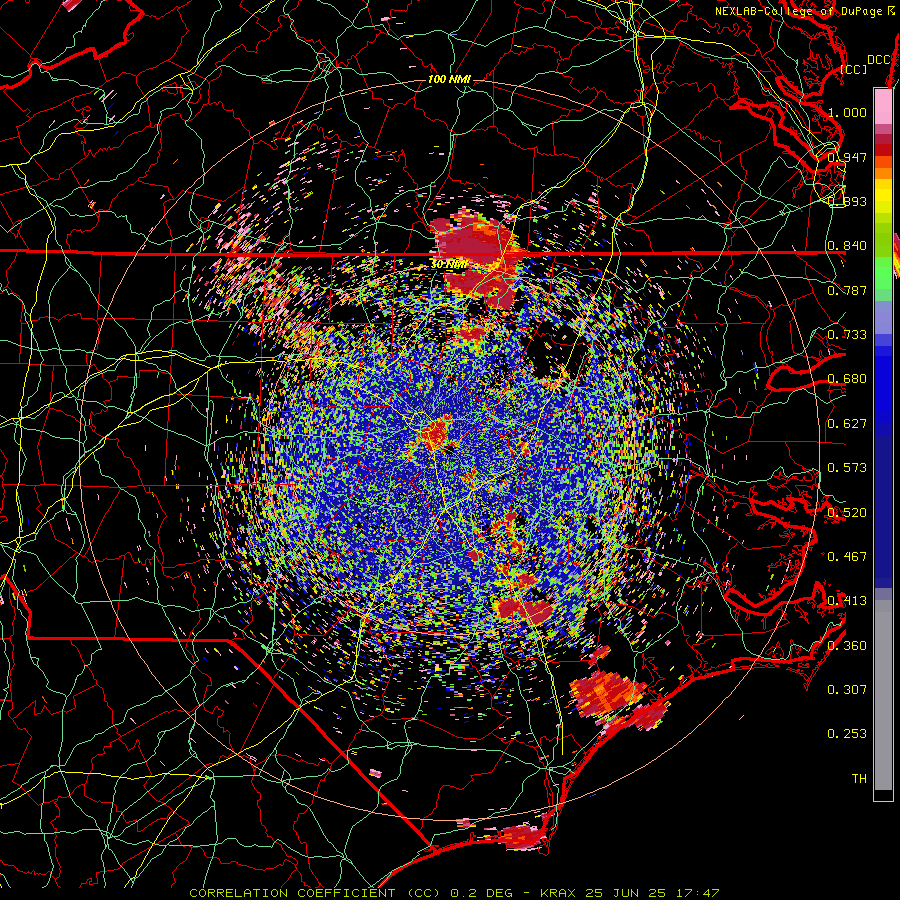Click the pink top segment of the CC color bar
900x900 pixels.
click(x=883, y=107)
